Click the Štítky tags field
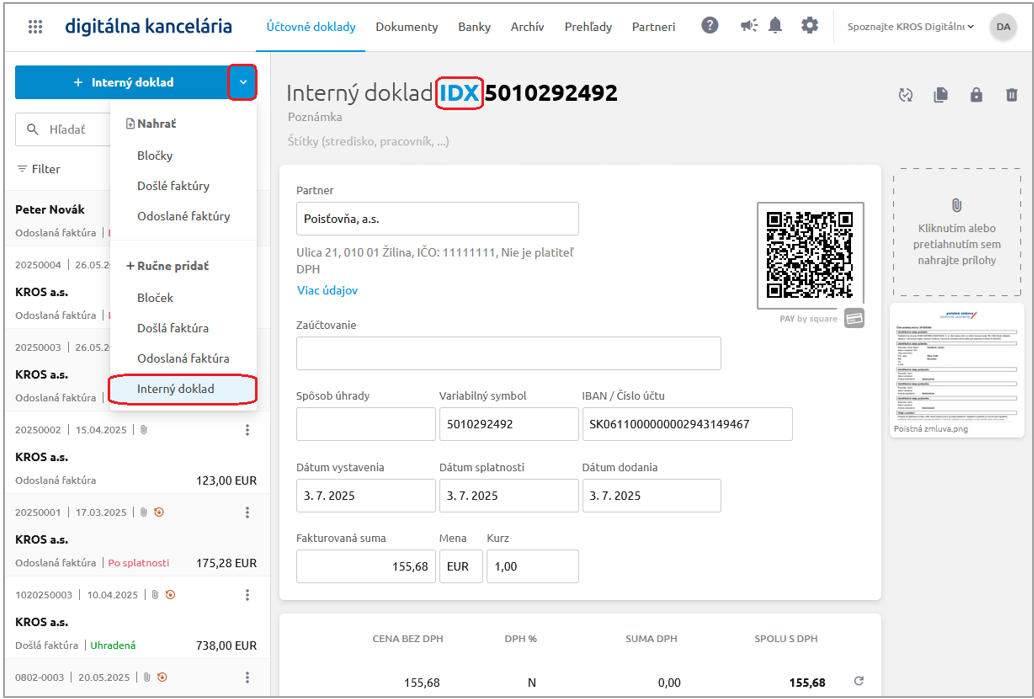Screen dimensions: 1034x699 coord(369,142)
